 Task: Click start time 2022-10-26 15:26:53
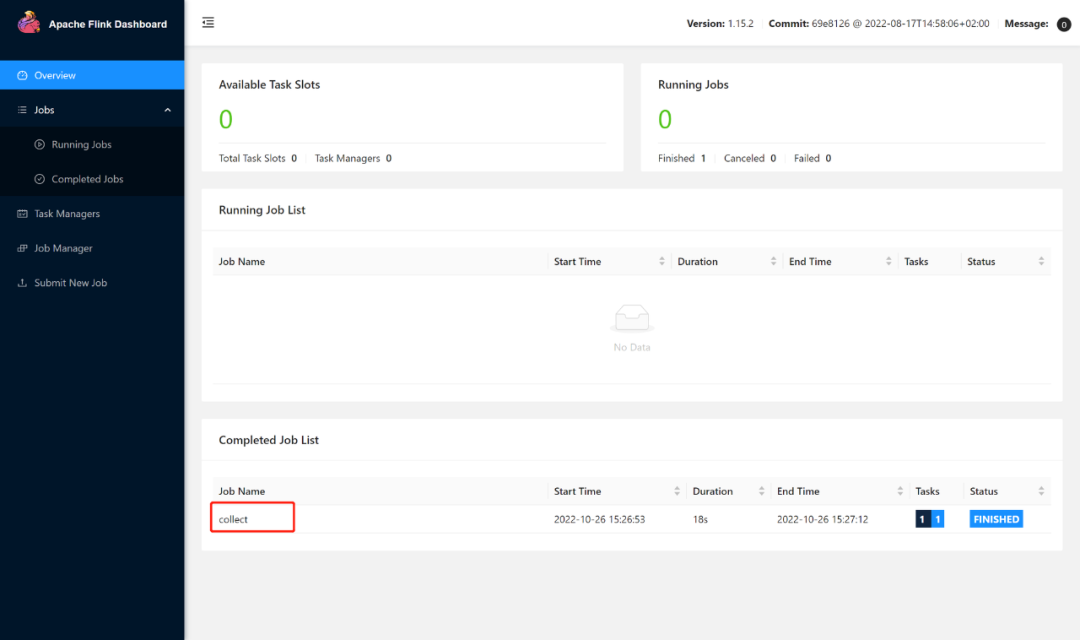tap(599, 519)
